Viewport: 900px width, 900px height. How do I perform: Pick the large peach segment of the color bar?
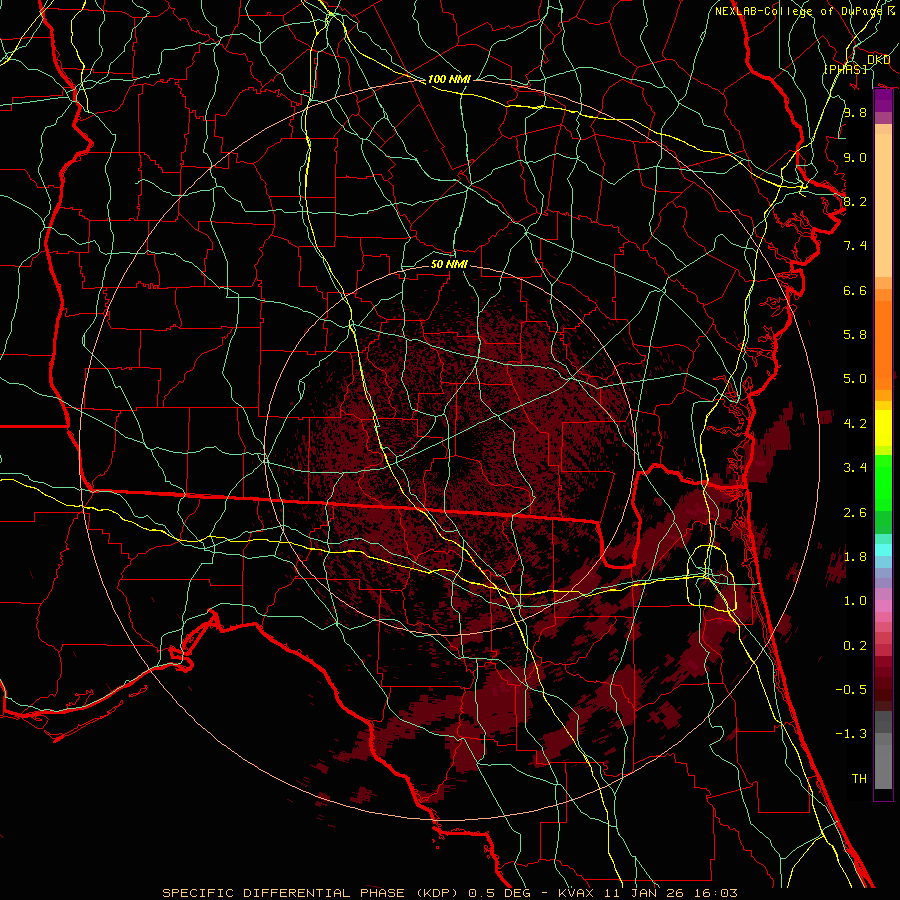click(883, 205)
